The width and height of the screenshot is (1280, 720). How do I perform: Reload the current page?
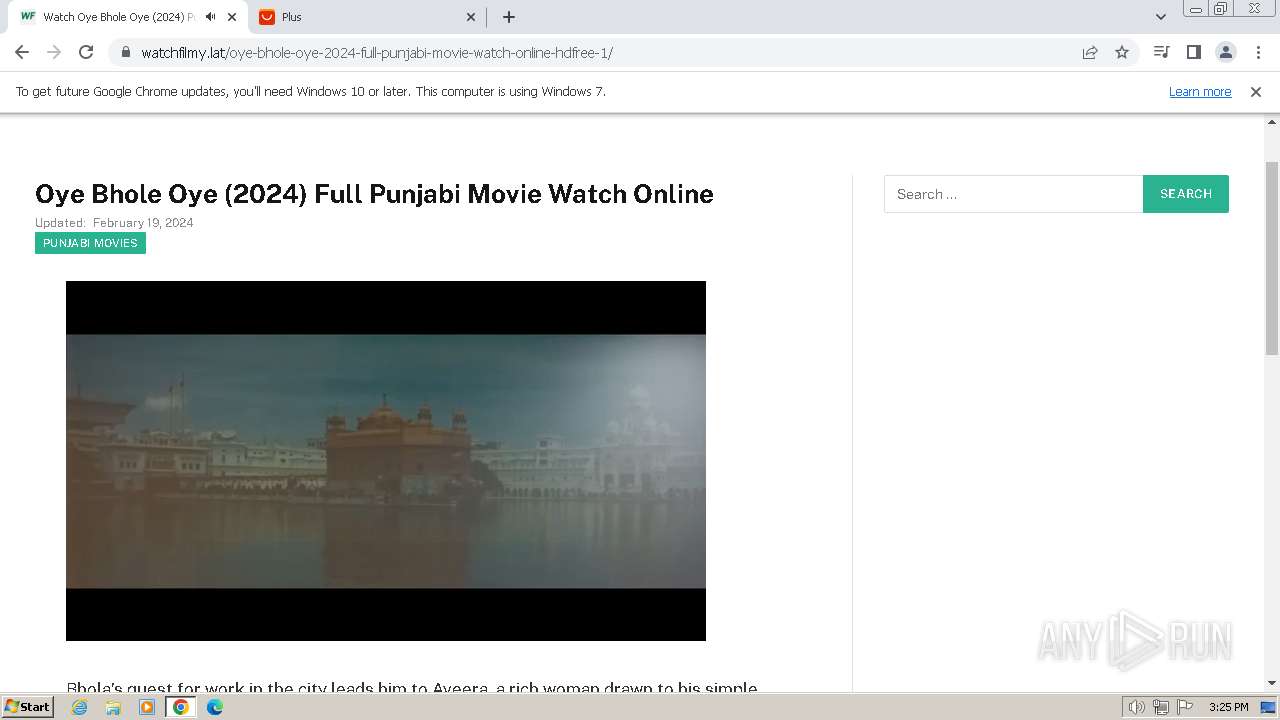point(86,52)
